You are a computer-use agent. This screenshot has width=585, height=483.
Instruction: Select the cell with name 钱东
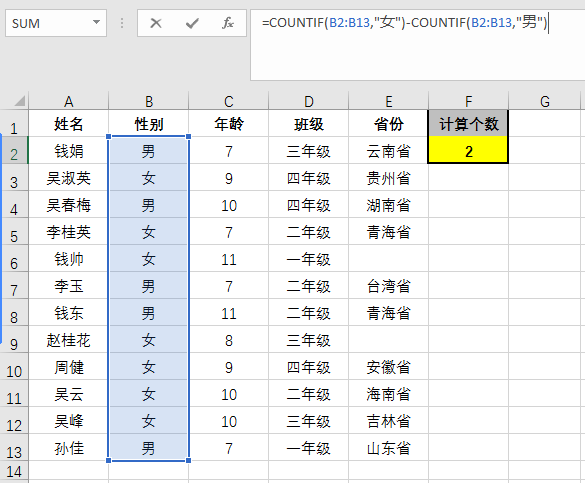point(69,313)
